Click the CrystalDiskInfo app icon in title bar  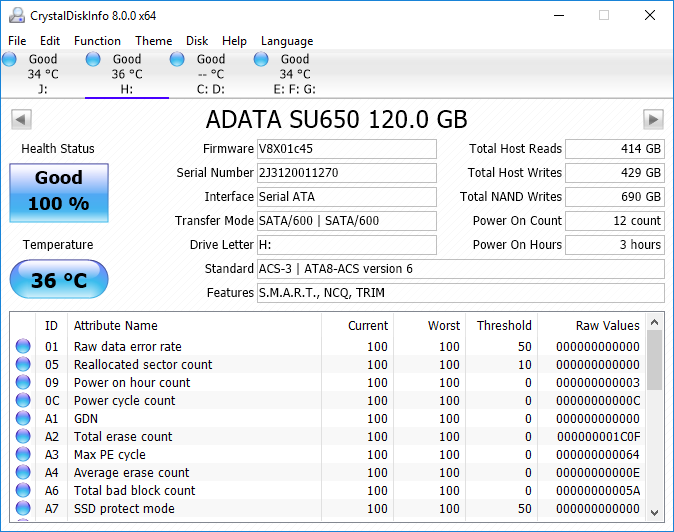(x=17, y=15)
